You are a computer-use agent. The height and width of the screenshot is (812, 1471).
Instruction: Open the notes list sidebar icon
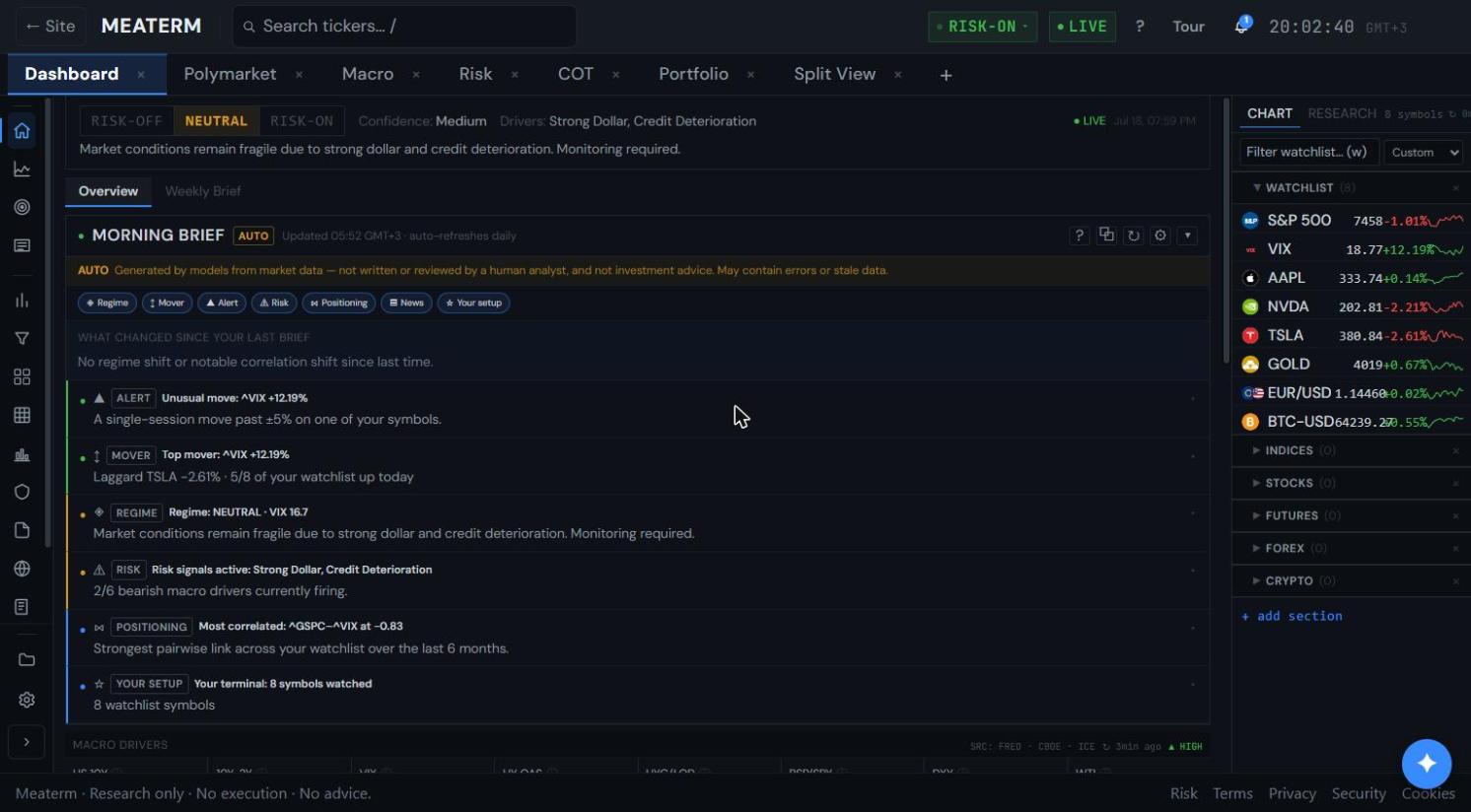coord(22,607)
